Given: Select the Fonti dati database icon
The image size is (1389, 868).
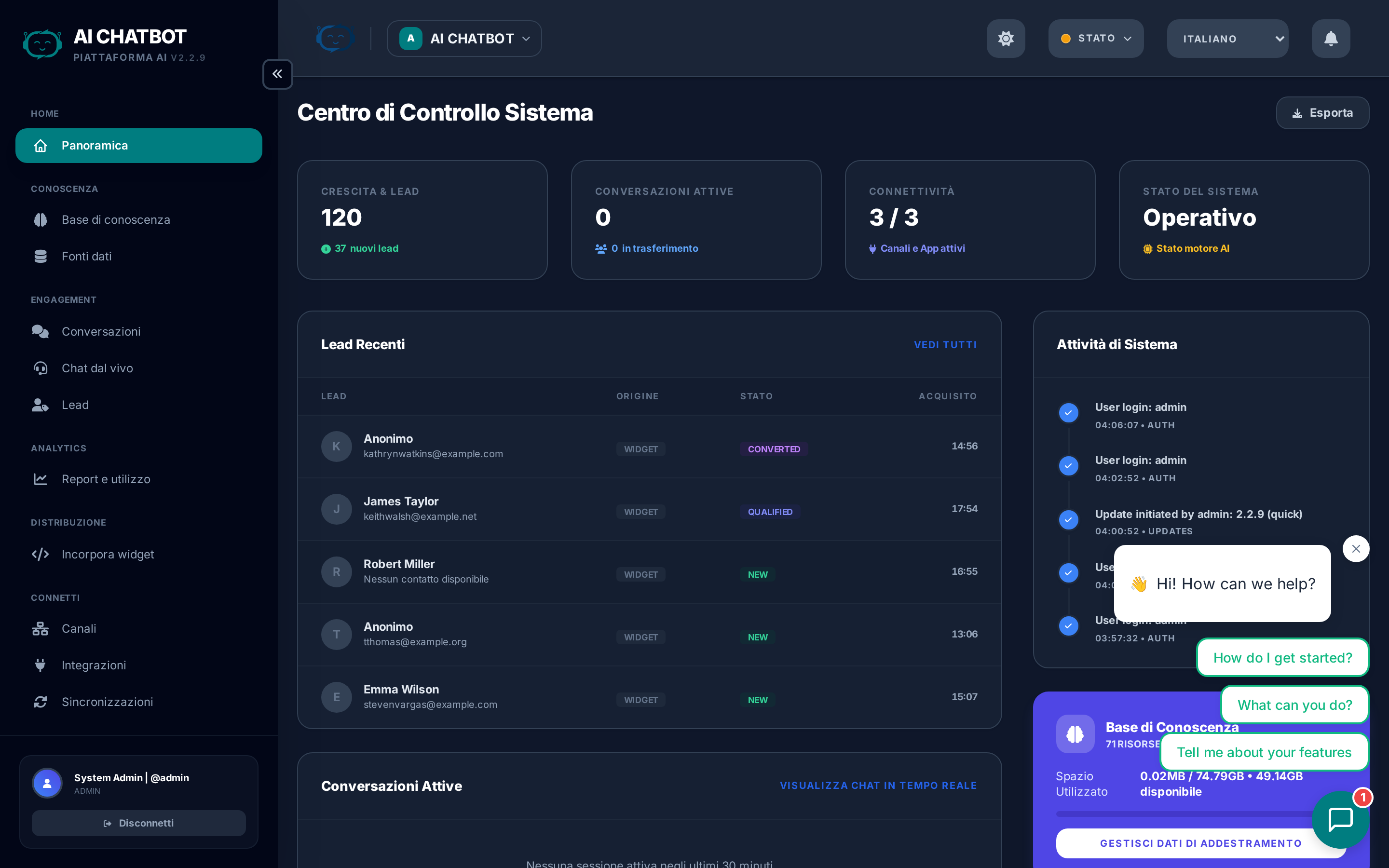Looking at the screenshot, I should (x=40, y=256).
